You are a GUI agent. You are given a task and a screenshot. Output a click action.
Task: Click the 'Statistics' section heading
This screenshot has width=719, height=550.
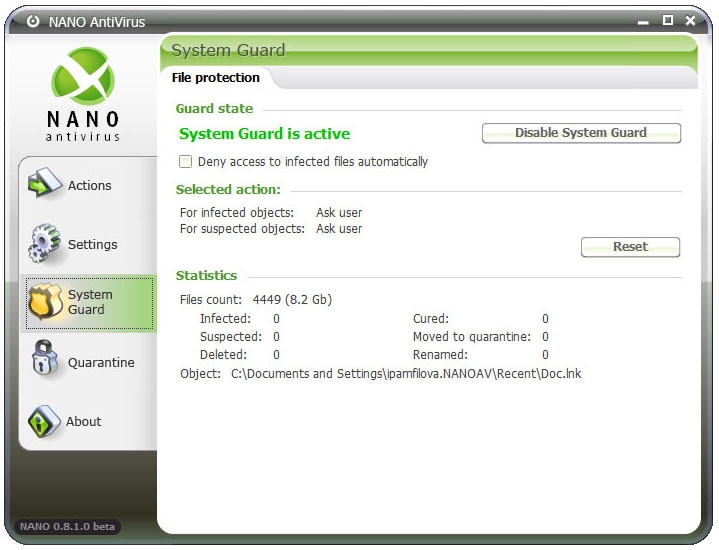coord(206,275)
